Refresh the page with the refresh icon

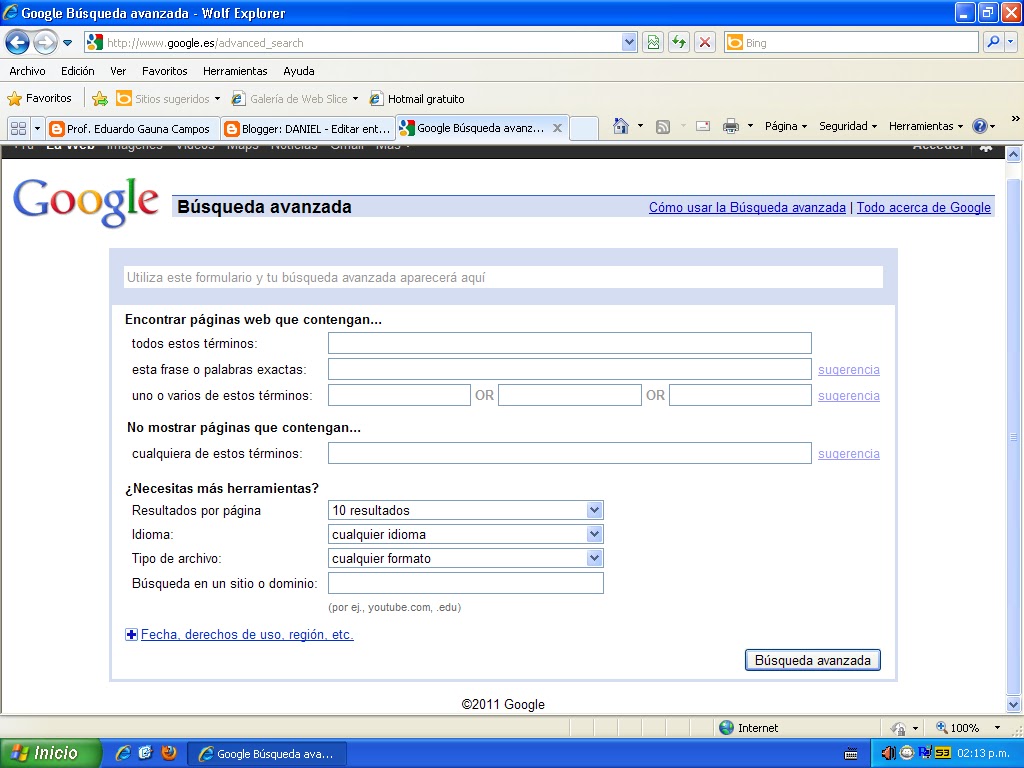(678, 42)
